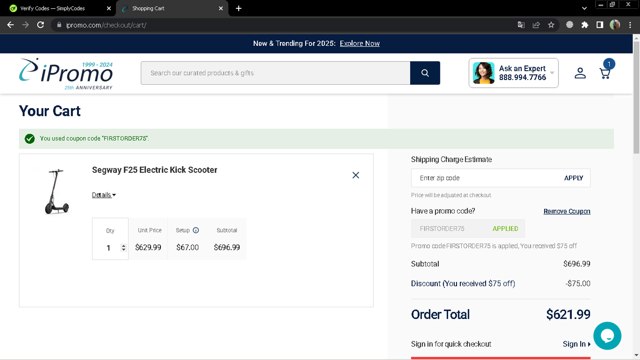Screen dimensions: 640x360
Task: Toggle the browser side panel icon
Action: [600, 25]
